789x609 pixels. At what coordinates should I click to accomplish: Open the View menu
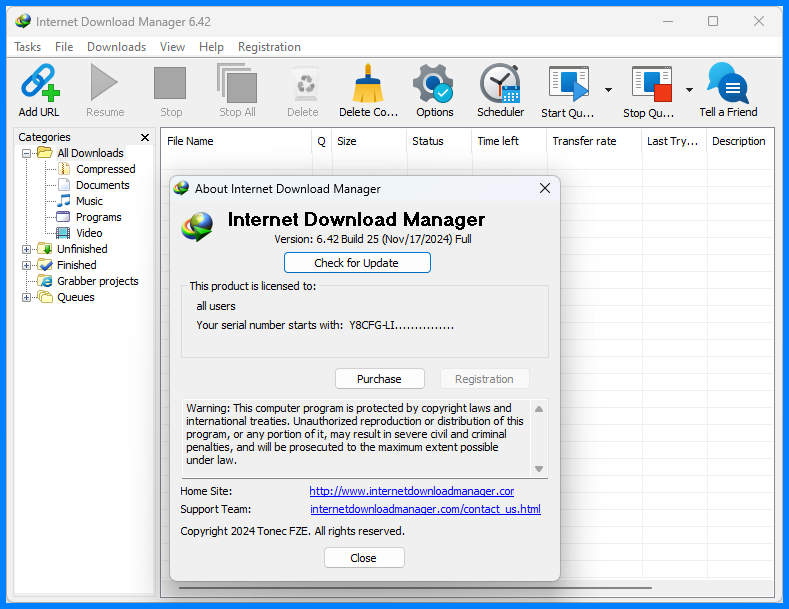[172, 47]
